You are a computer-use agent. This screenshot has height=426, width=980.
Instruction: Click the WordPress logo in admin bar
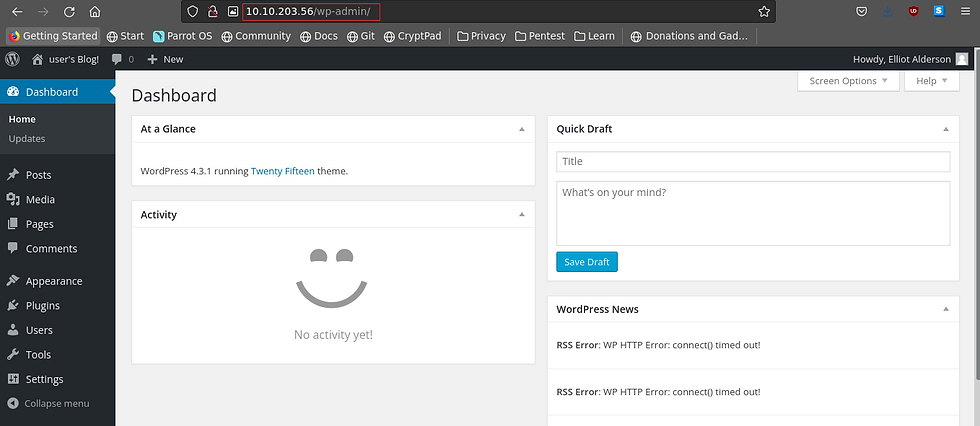point(12,59)
